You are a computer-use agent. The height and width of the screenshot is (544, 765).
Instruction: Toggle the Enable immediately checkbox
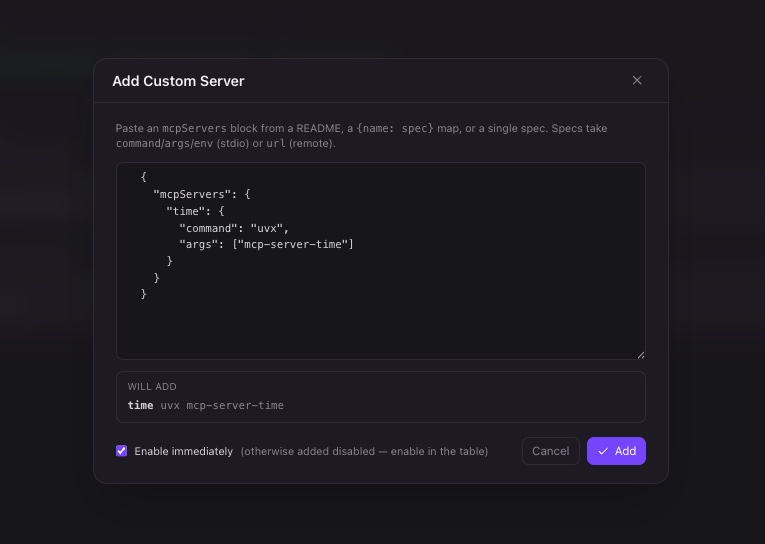click(x=121, y=451)
